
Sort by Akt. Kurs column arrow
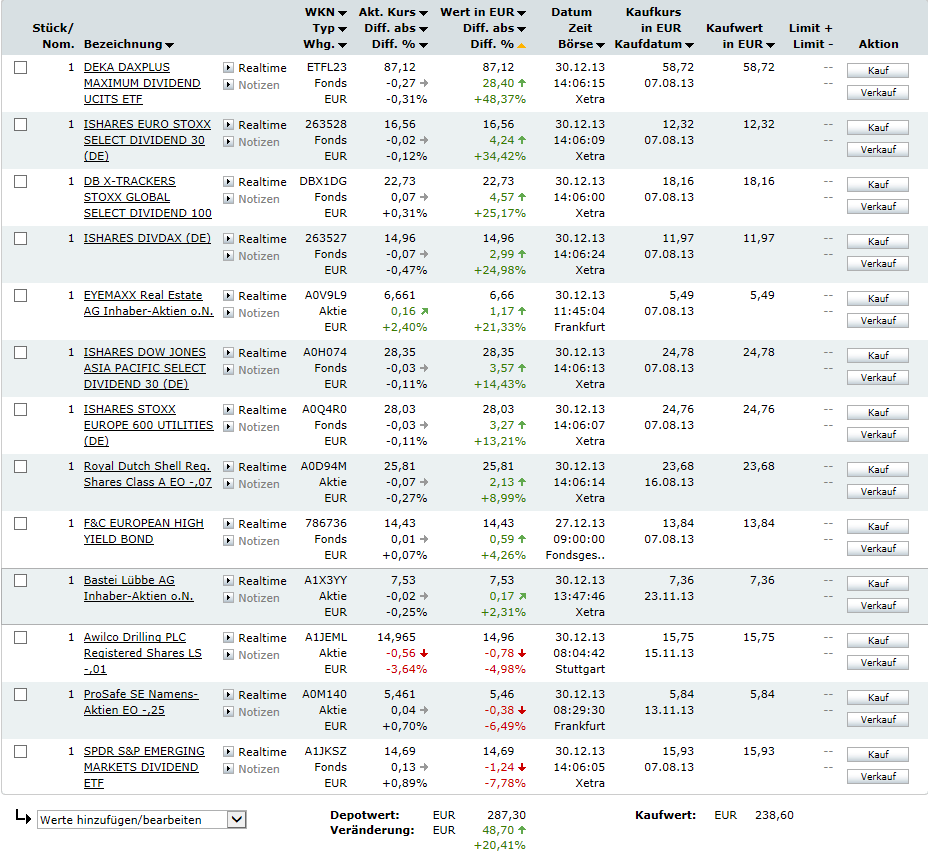coord(423,13)
